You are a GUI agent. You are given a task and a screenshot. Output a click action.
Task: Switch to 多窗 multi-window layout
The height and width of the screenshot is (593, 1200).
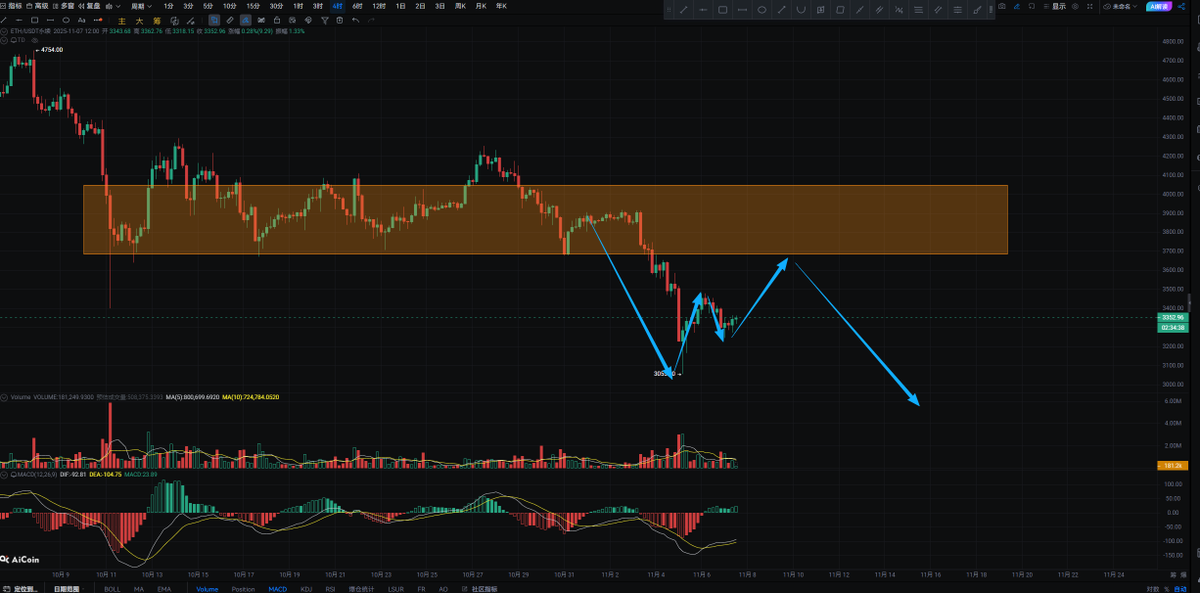point(64,6)
